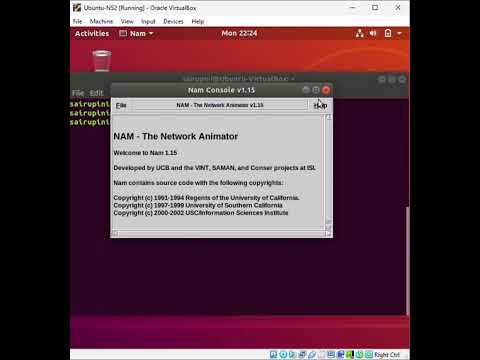480x360 pixels.
Task: Click the 'NAM - The Network Animator' heading
Action: pos(175,137)
